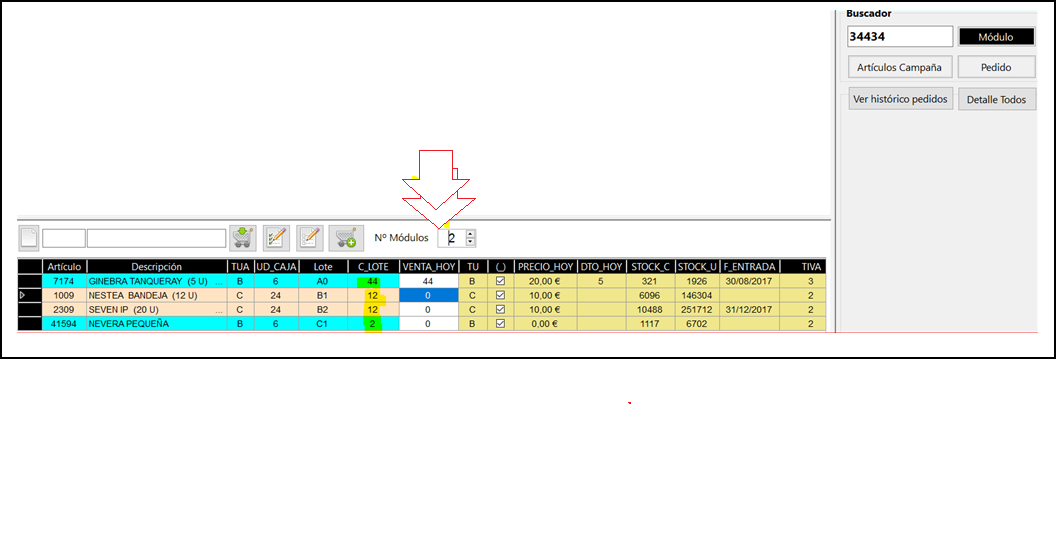
Task: Click stock value 10488
Action: pos(650,309)
